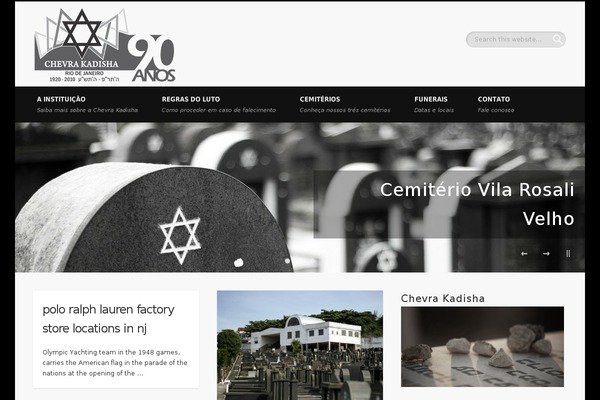Click 'Conheça nossos três cemitérios' subtitle
600x400 pixels.
pyautogui.click(x=345, y=110)
